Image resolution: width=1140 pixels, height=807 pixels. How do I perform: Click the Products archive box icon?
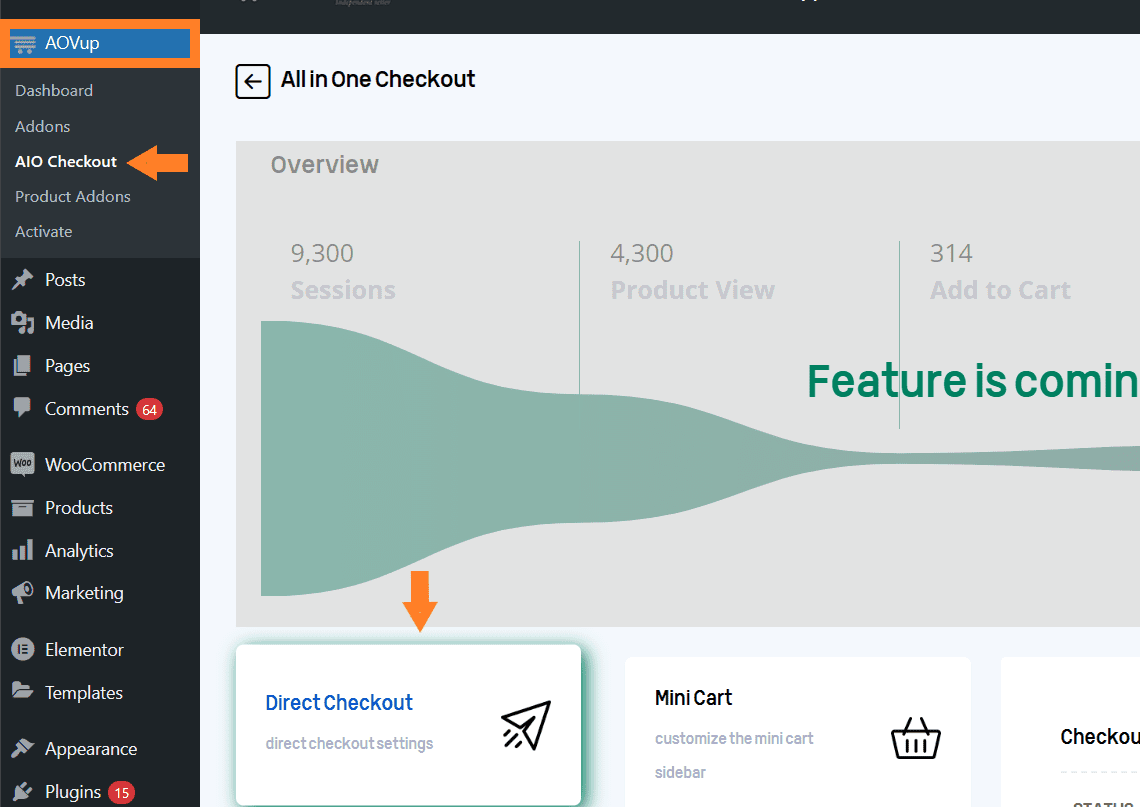(x=23, y=507)
